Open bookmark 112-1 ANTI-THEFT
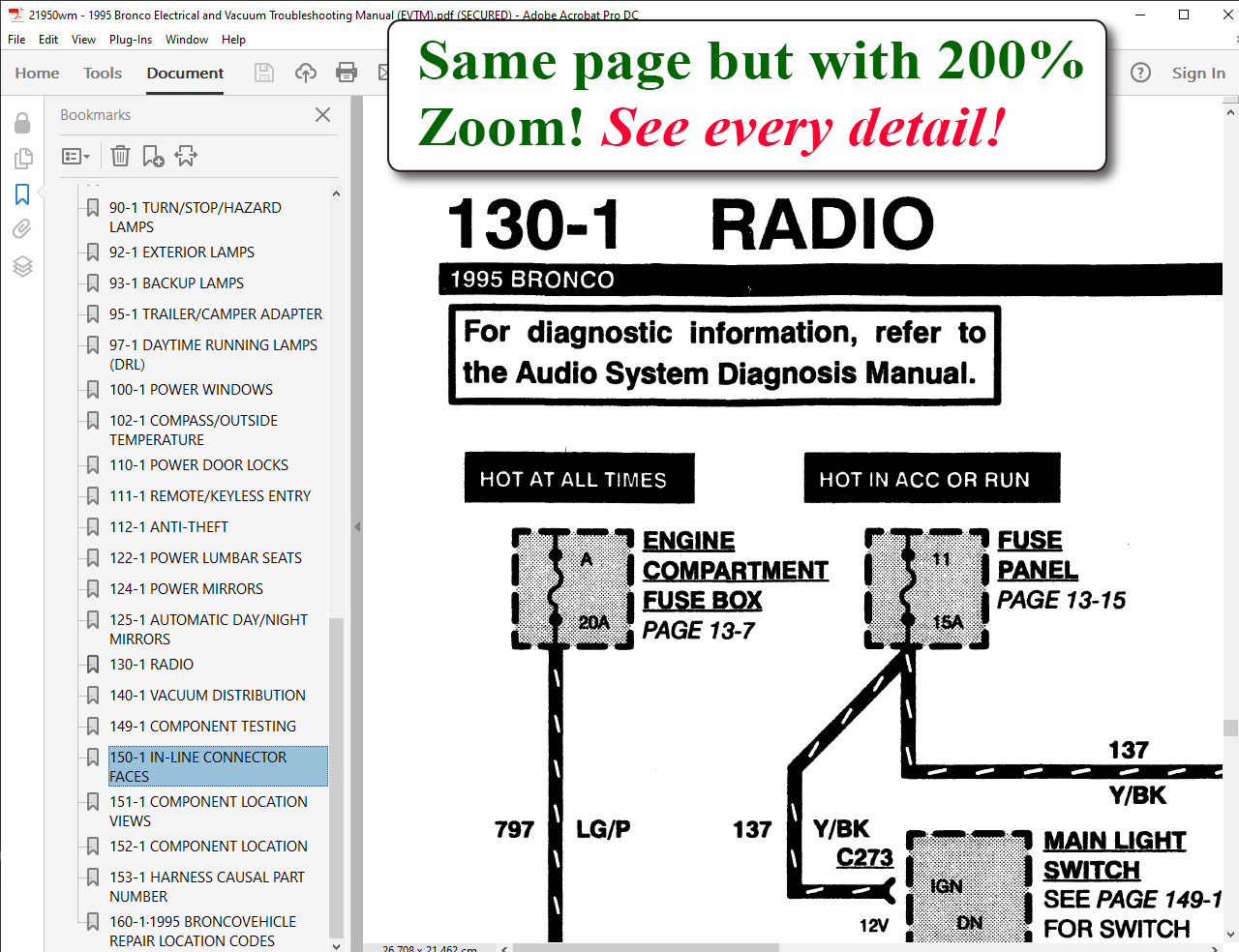The height and width of the screenshot is (952, 1239). [168, 526]
